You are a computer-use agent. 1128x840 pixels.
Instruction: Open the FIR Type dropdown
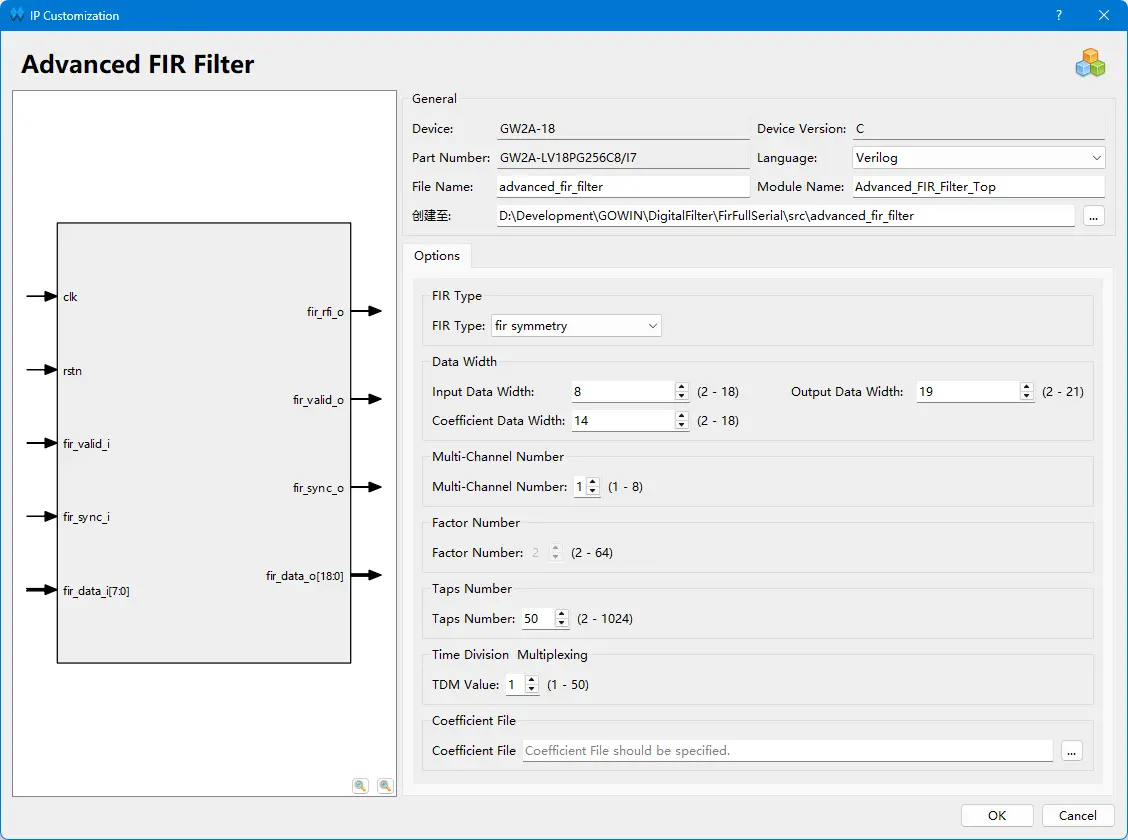click(x=576, y=326)
